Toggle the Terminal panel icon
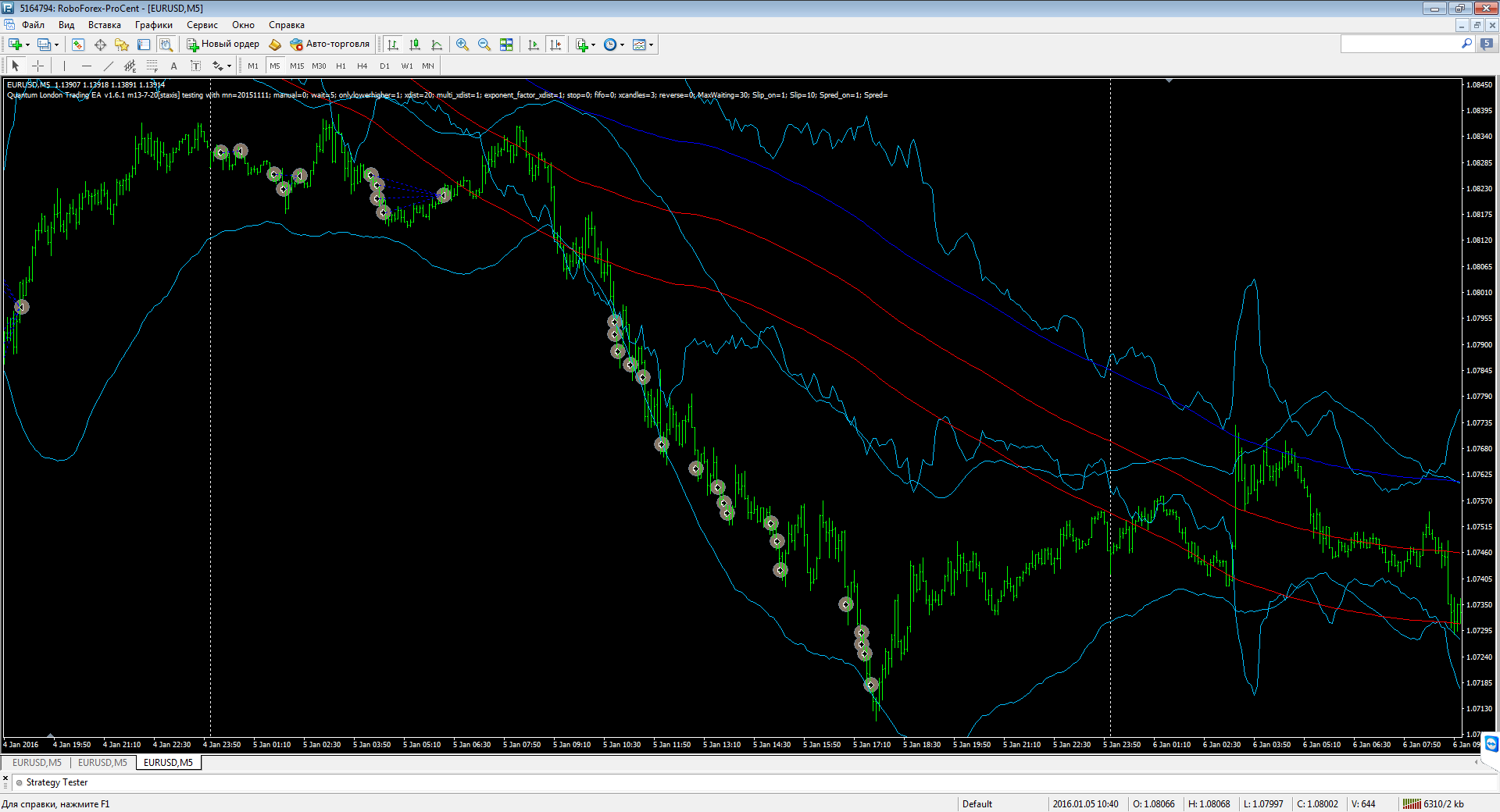 click(x=144, y=45)
